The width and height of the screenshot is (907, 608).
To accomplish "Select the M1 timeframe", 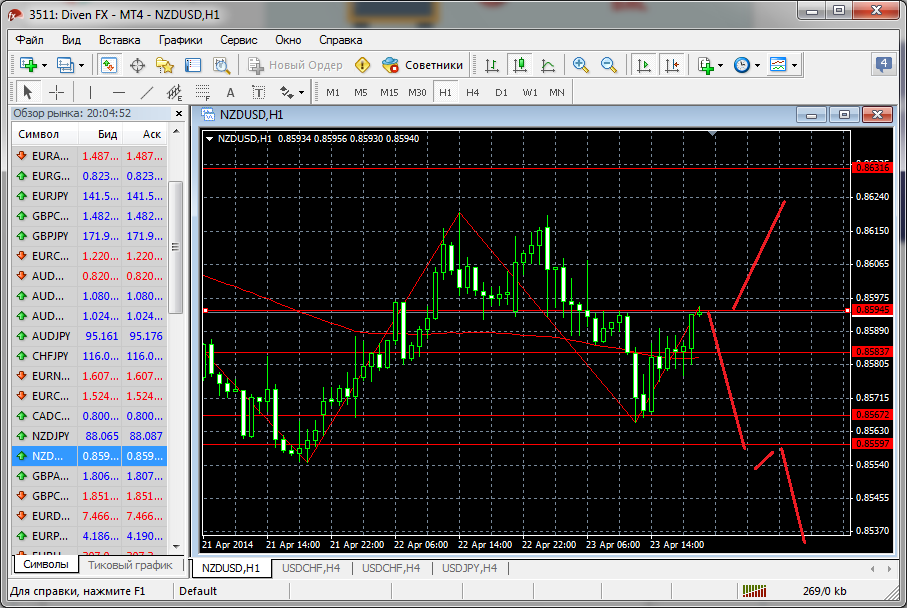I will (333, 93).
